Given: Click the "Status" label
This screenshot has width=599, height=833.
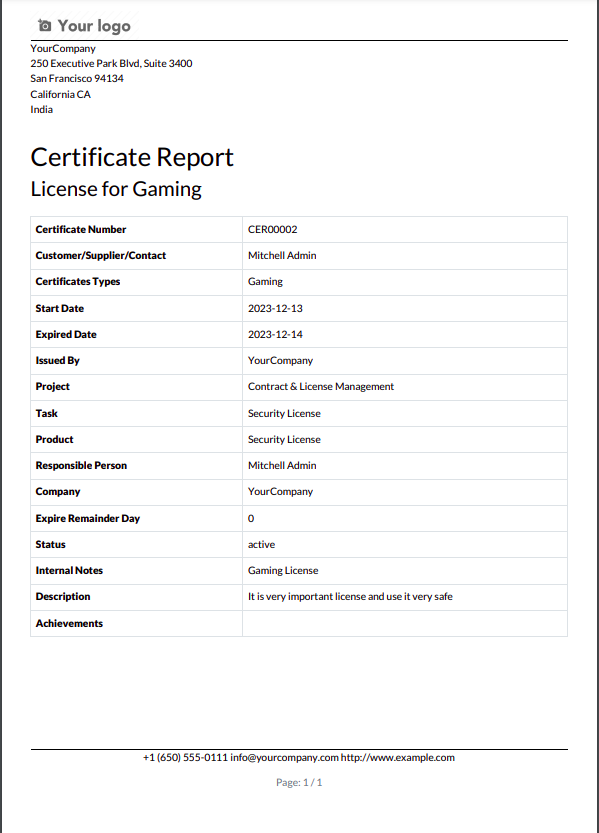Looking at the screenshot, I should pyautogui.click(x=50, y=545).
